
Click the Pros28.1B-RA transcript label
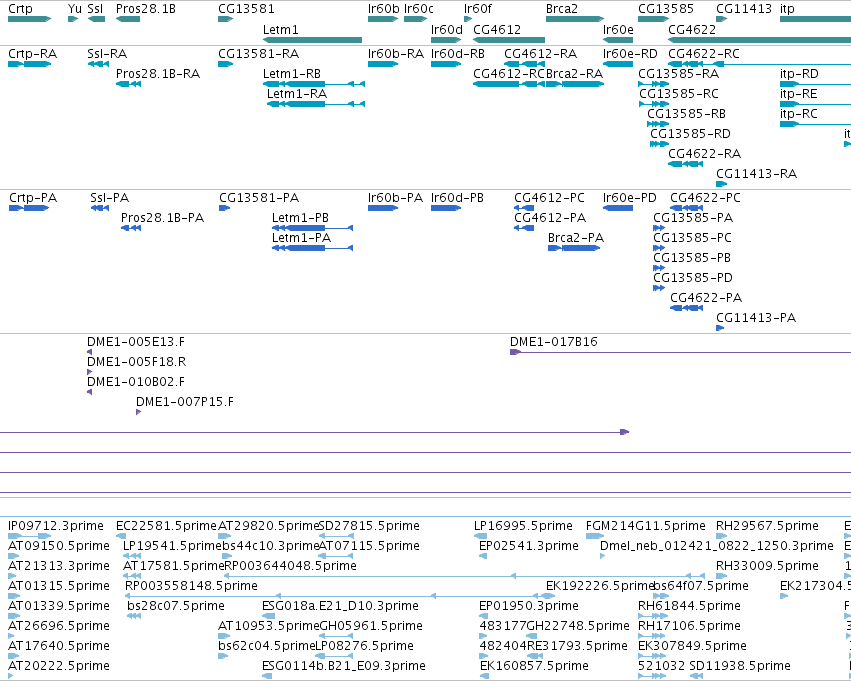(158, 73)
